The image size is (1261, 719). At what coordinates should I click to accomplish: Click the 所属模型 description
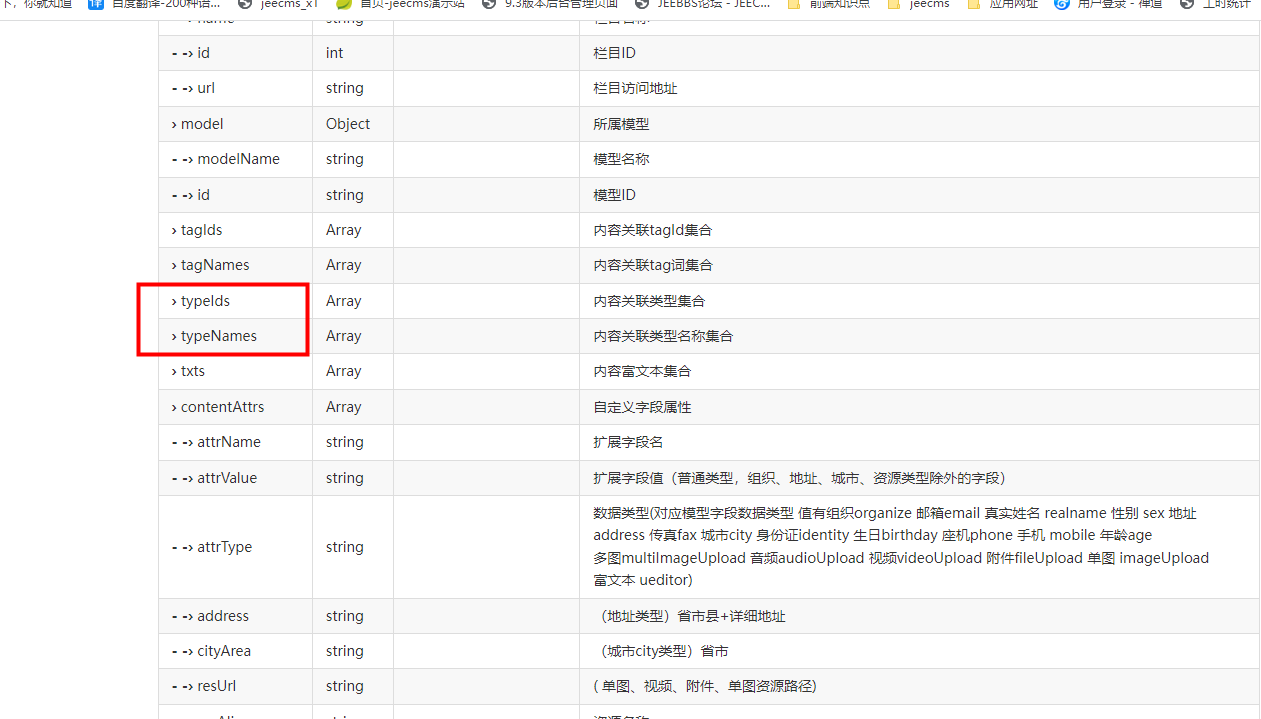click(621, 124)
